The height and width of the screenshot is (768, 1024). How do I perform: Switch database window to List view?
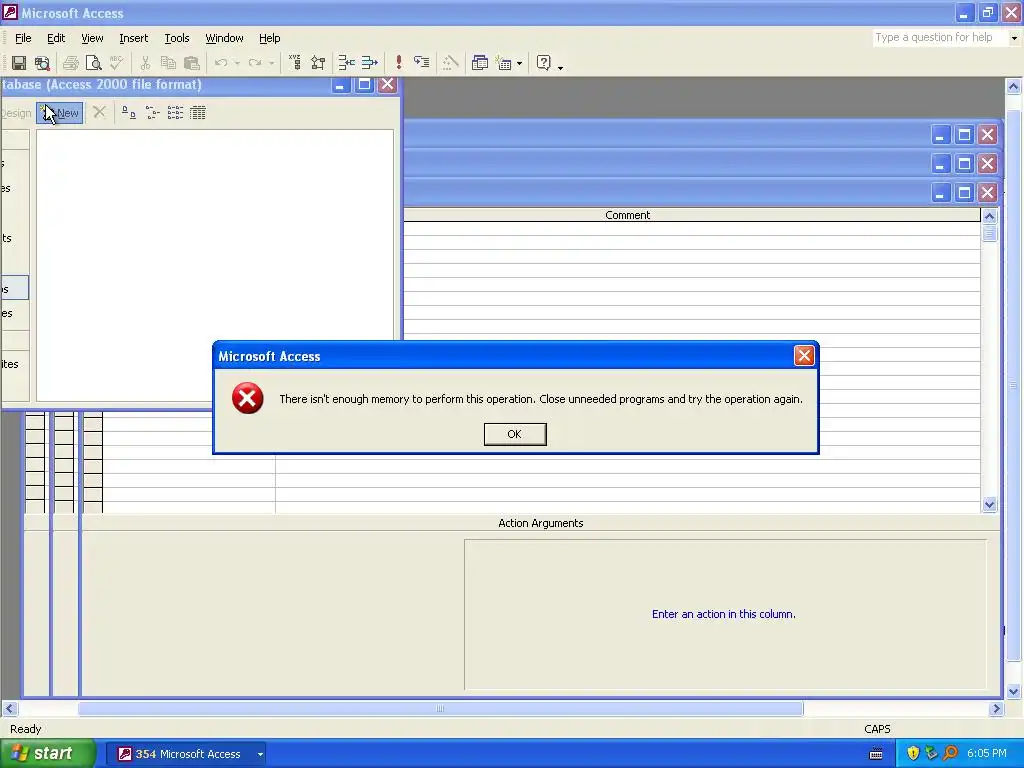click(x=175, y=112)
